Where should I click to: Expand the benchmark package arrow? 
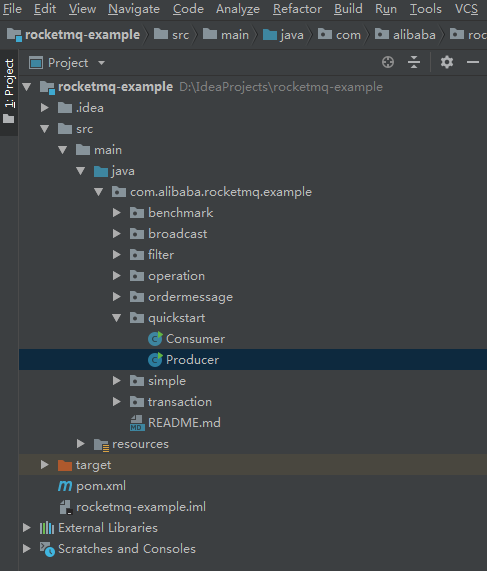[117, 213]
